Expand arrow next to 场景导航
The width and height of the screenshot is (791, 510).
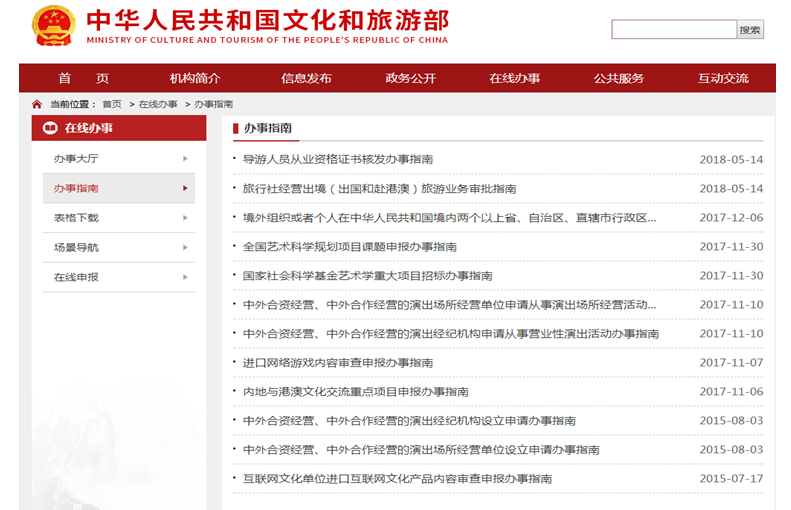(x=185, y=247)
